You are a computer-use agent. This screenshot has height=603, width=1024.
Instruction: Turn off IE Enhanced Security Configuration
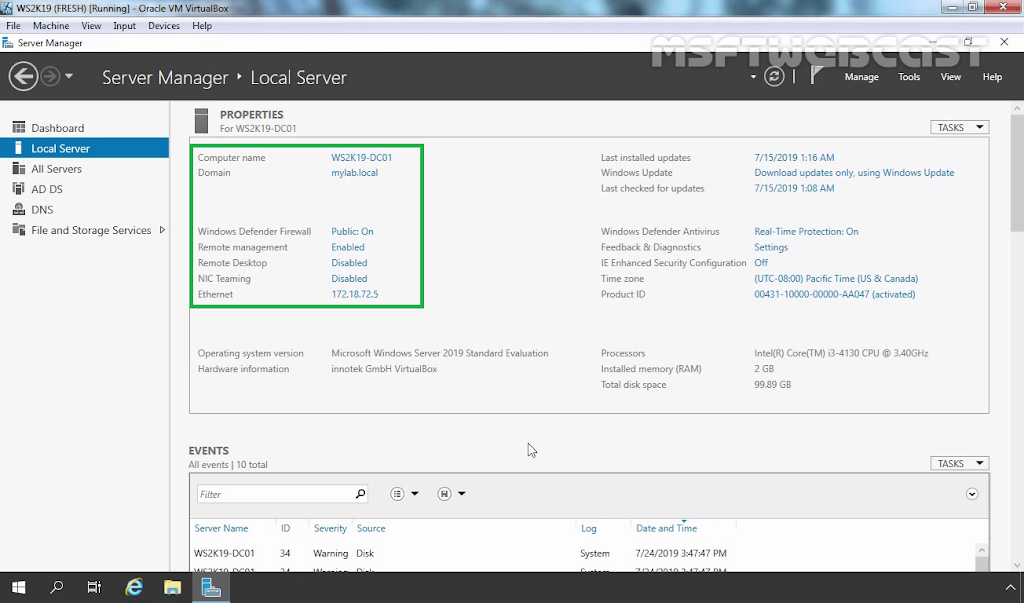coord(761,262)
